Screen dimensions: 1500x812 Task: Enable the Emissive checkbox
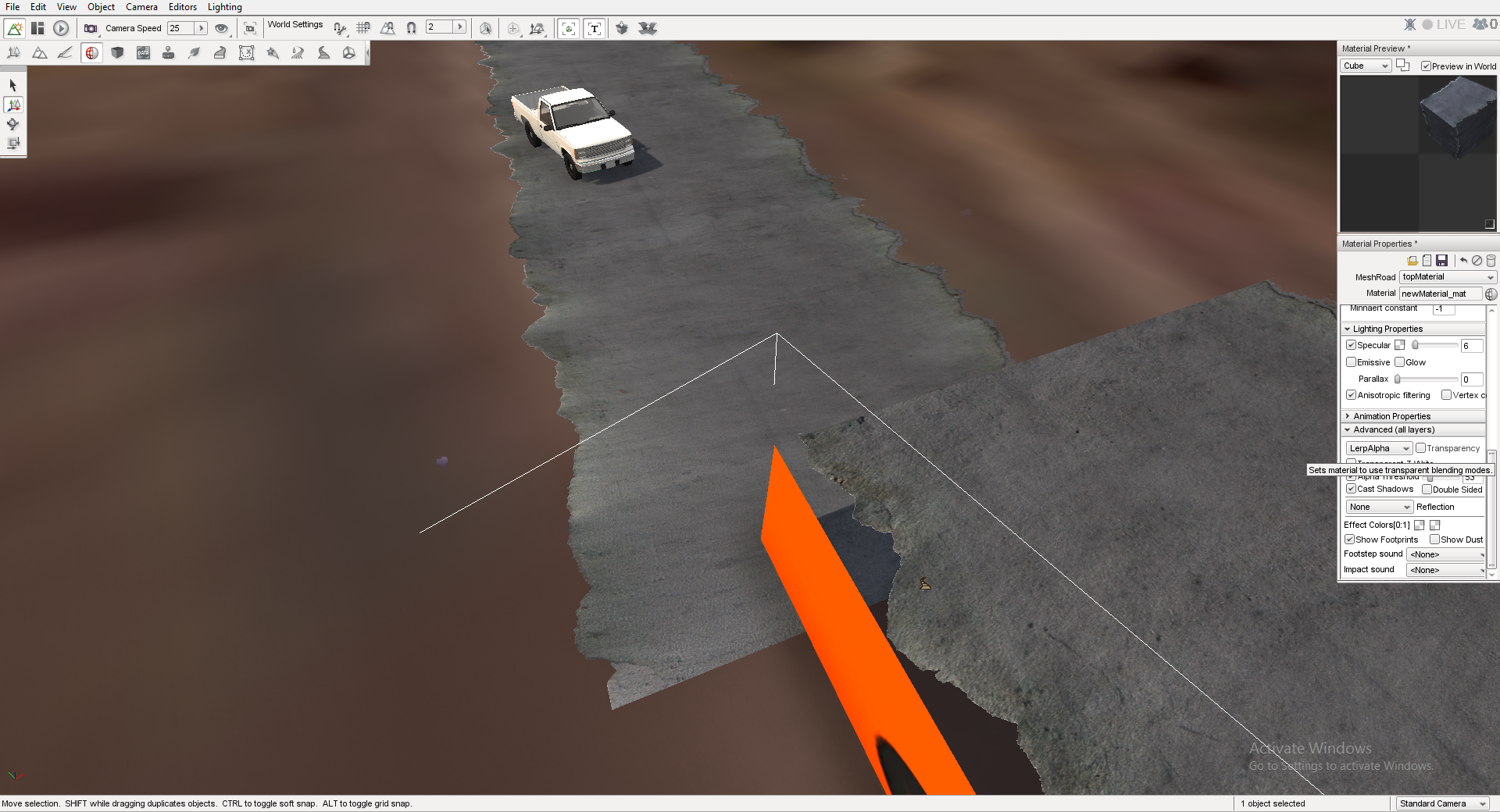tap(1351, 362)
